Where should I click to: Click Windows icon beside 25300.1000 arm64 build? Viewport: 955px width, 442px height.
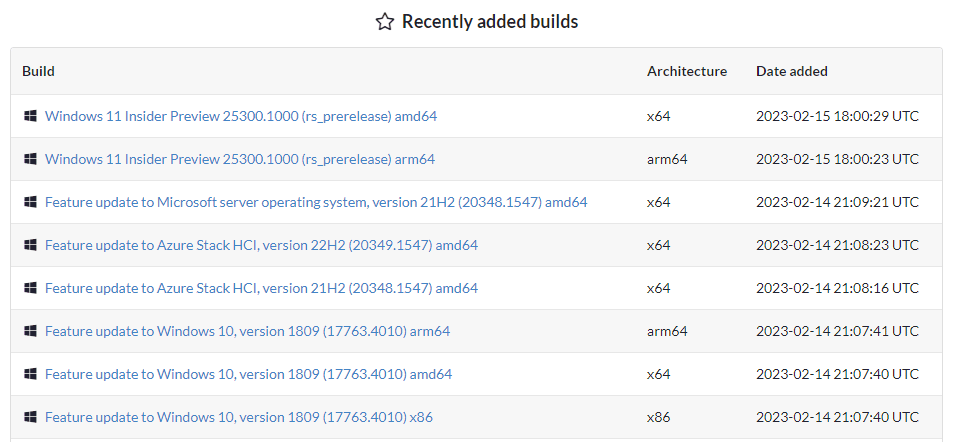click(x=30, y=159)
